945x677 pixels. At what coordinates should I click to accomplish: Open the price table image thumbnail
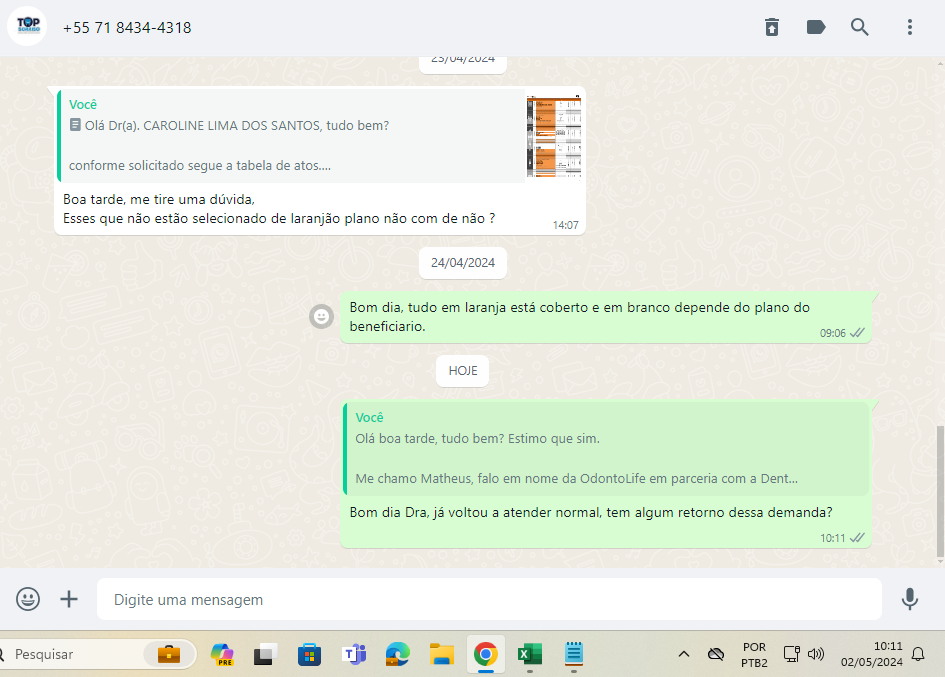(x=554, y=136)
